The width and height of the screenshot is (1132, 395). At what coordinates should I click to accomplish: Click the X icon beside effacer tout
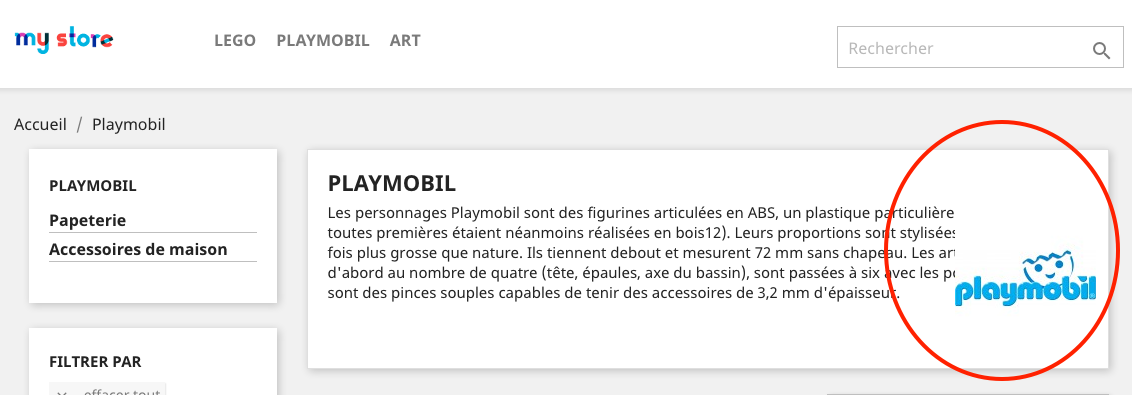pos(61,392)
